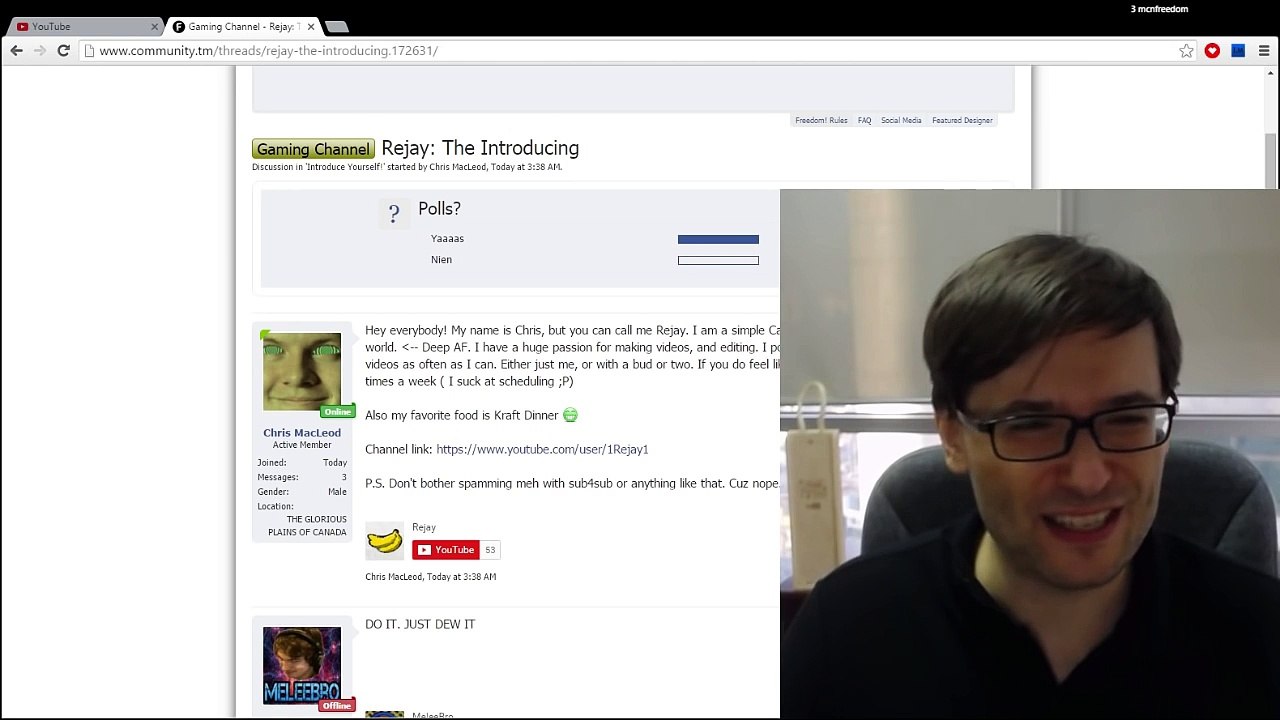Click the browser back arrow
The image size is (1280, 720).
tap(17, 50)
